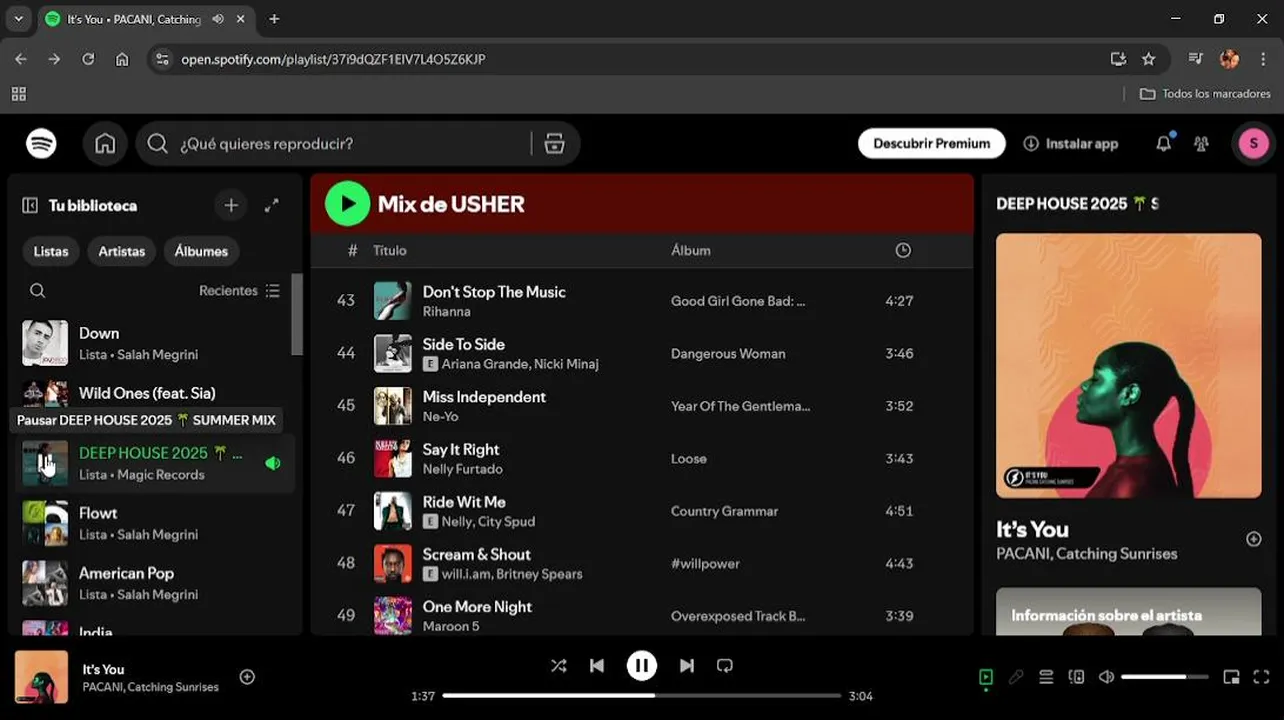Open album Country Grammar
Viewport: 1284px width, 720px height.
click(724, 511)
